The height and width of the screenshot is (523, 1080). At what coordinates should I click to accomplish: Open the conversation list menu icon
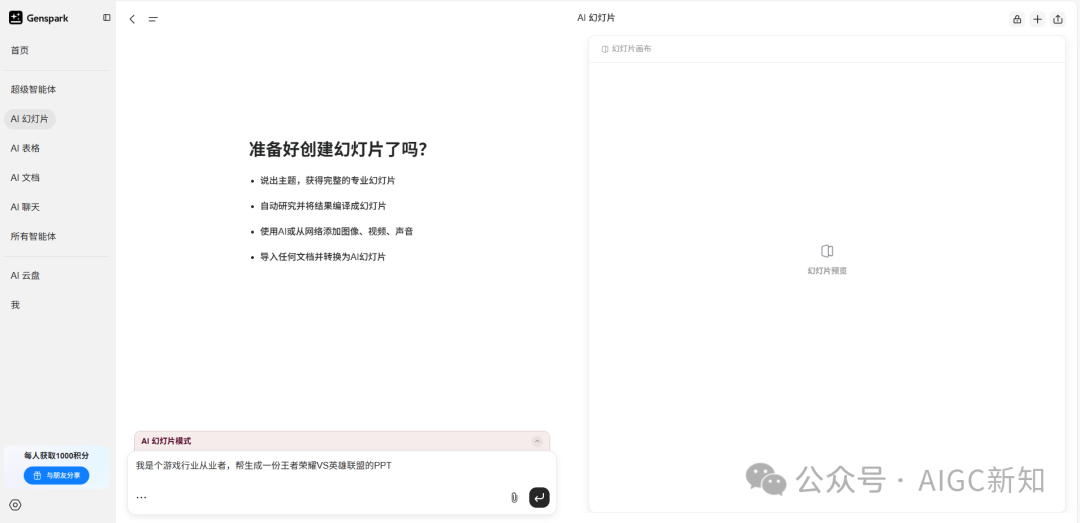153,19
